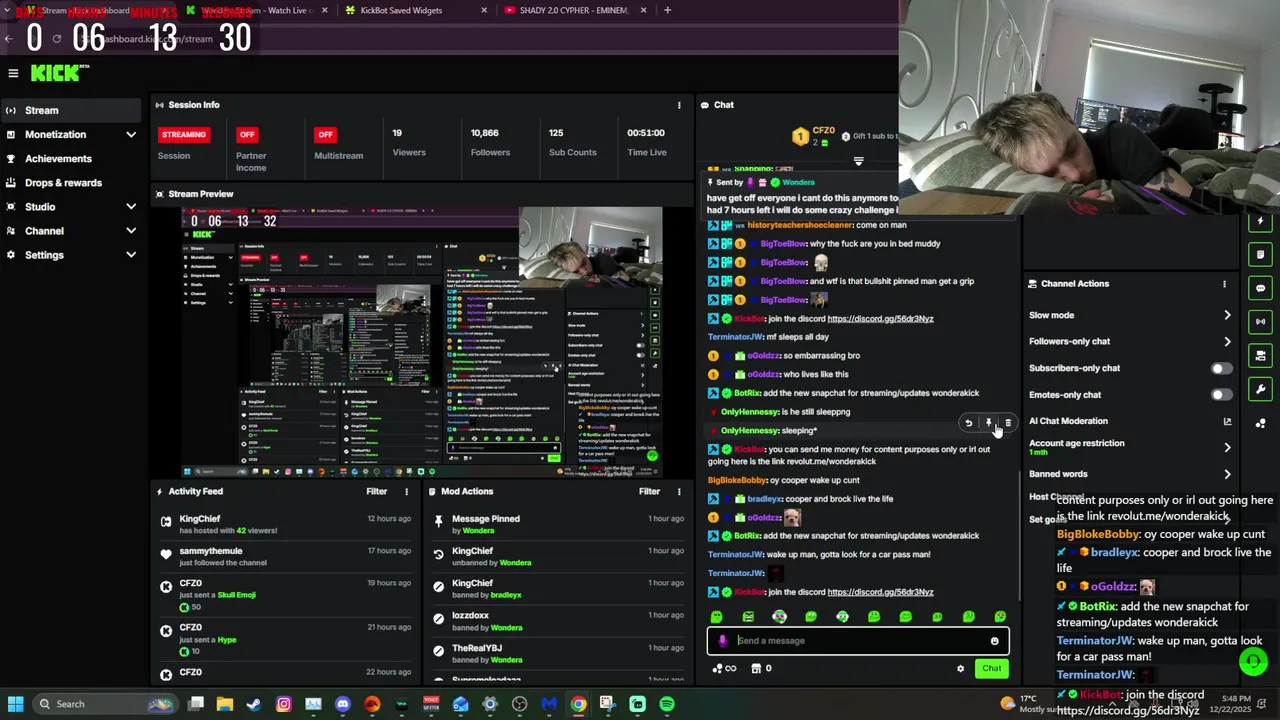This screenshot has width=1280, height=720.
Task: Click the undo icon on hovered chat message
Action: coord(968,423)
